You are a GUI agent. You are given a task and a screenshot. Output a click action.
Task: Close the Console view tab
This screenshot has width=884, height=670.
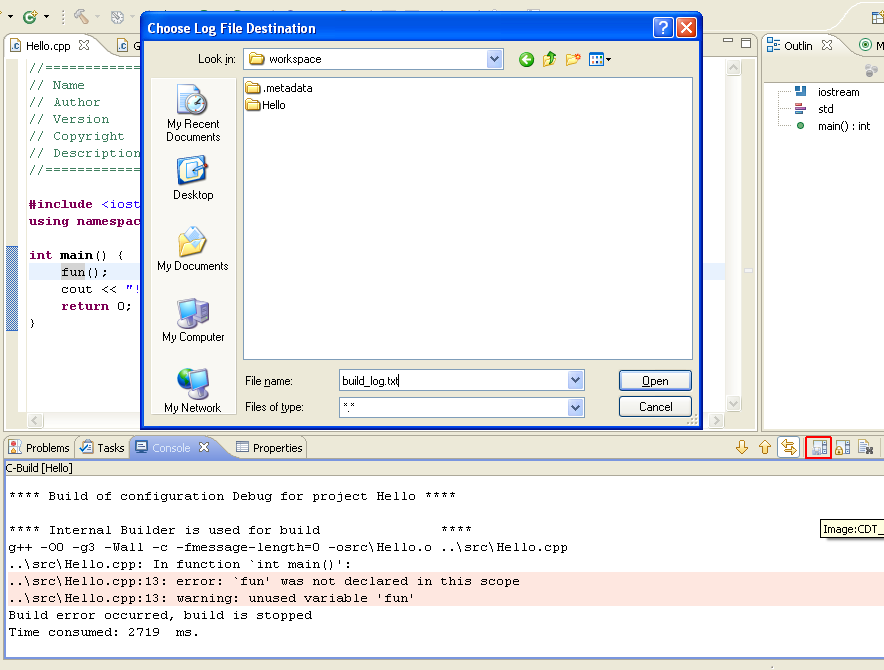pos(204,447)
